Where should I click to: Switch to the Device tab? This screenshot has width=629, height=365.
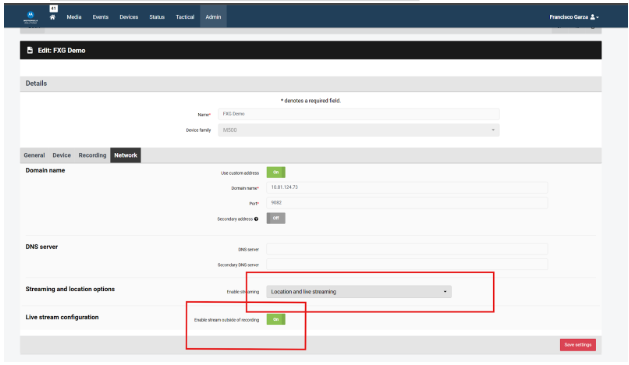point(61,155)
